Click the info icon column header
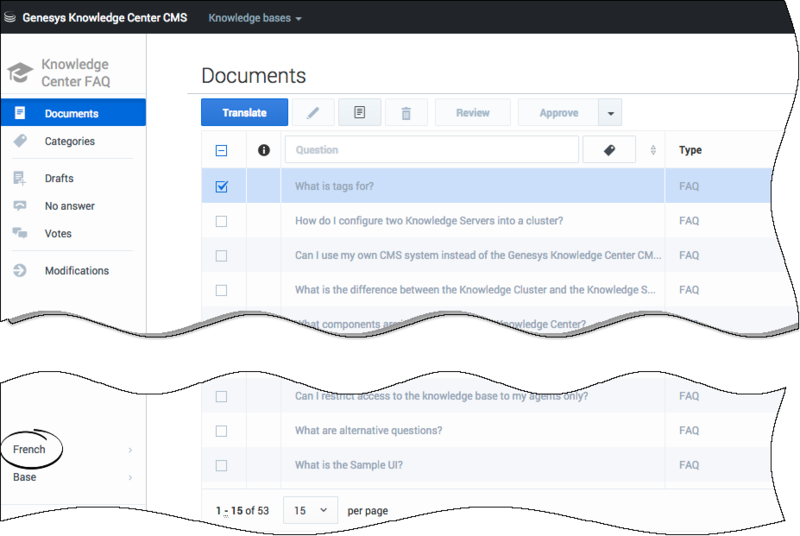The image size is (800, 536). [264, 150]
